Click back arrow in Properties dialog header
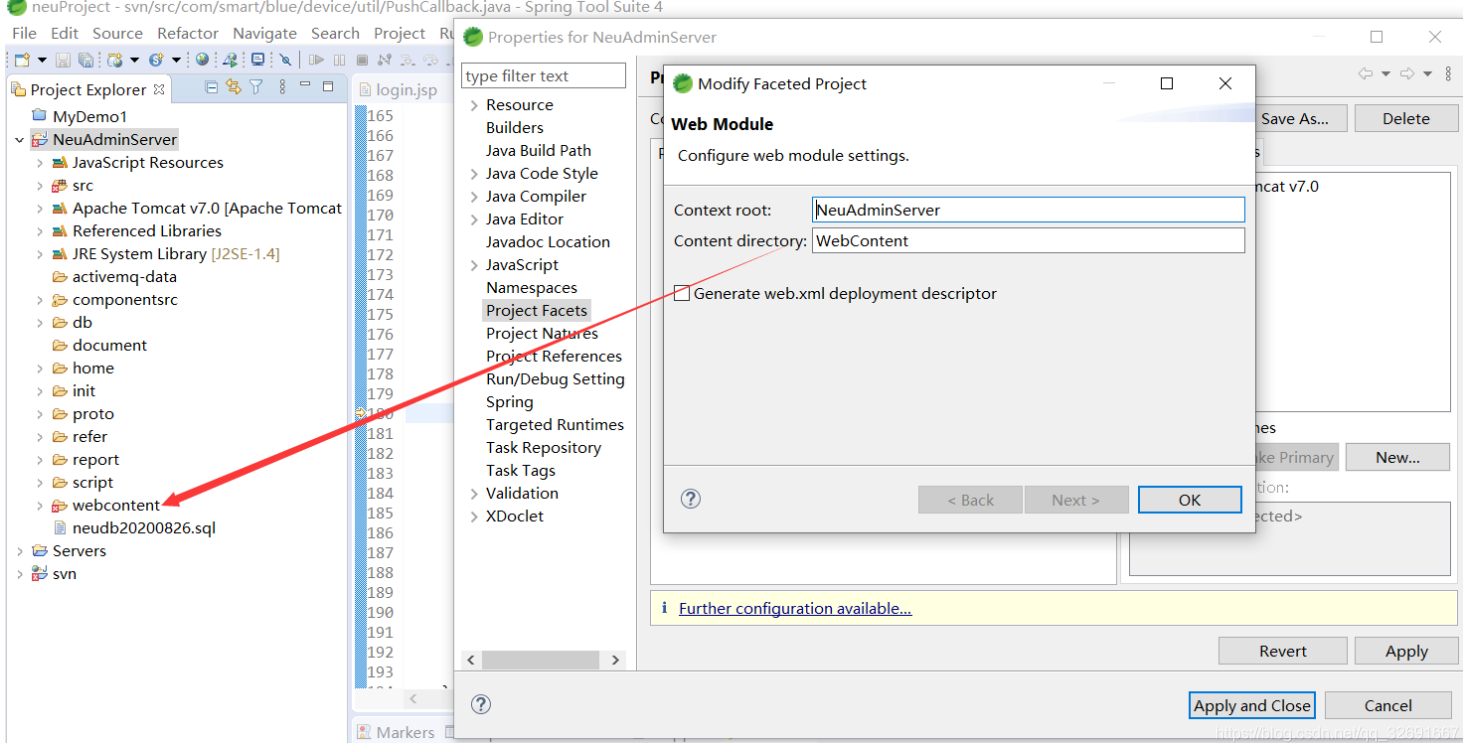Screen dimensions: 1469x752 tap(1365, 73)
